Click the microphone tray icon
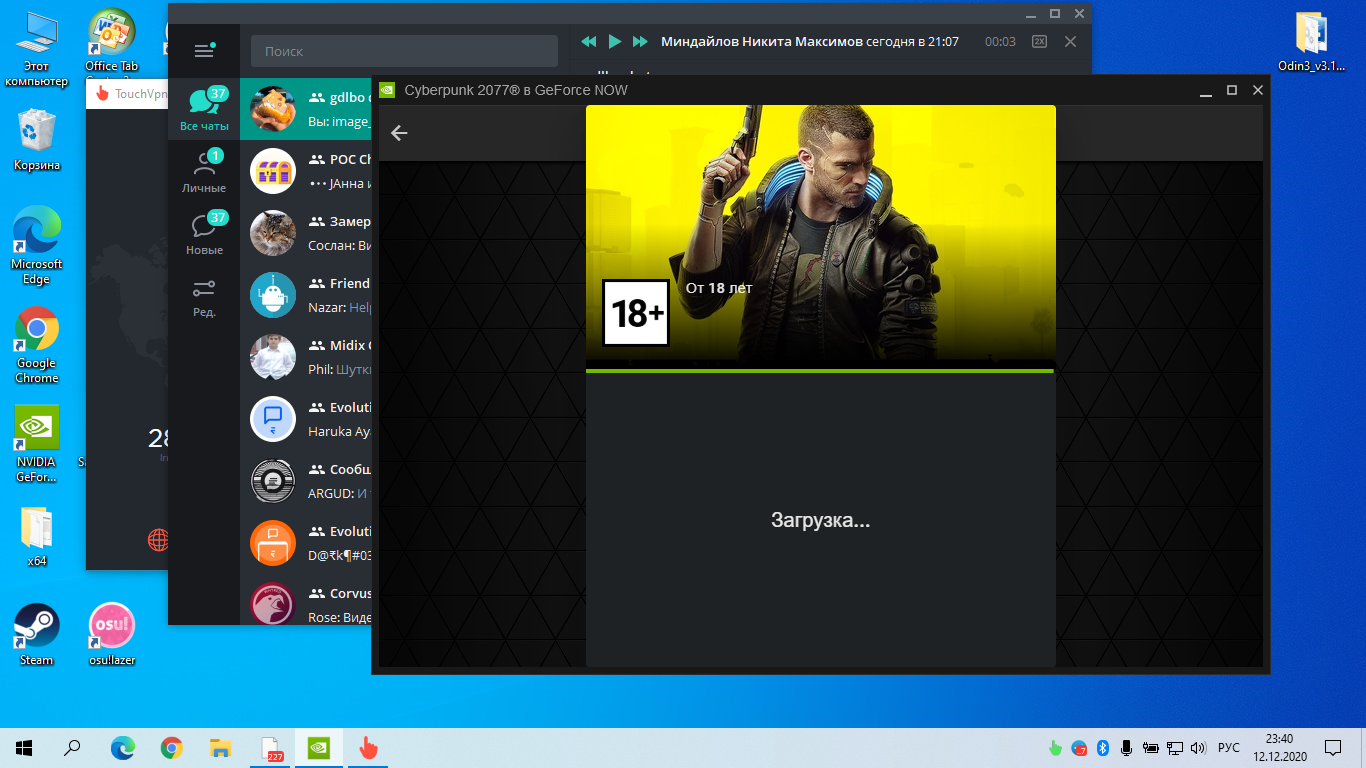The width and height of the screenshot is (1366, 768). pos(1127,748)
